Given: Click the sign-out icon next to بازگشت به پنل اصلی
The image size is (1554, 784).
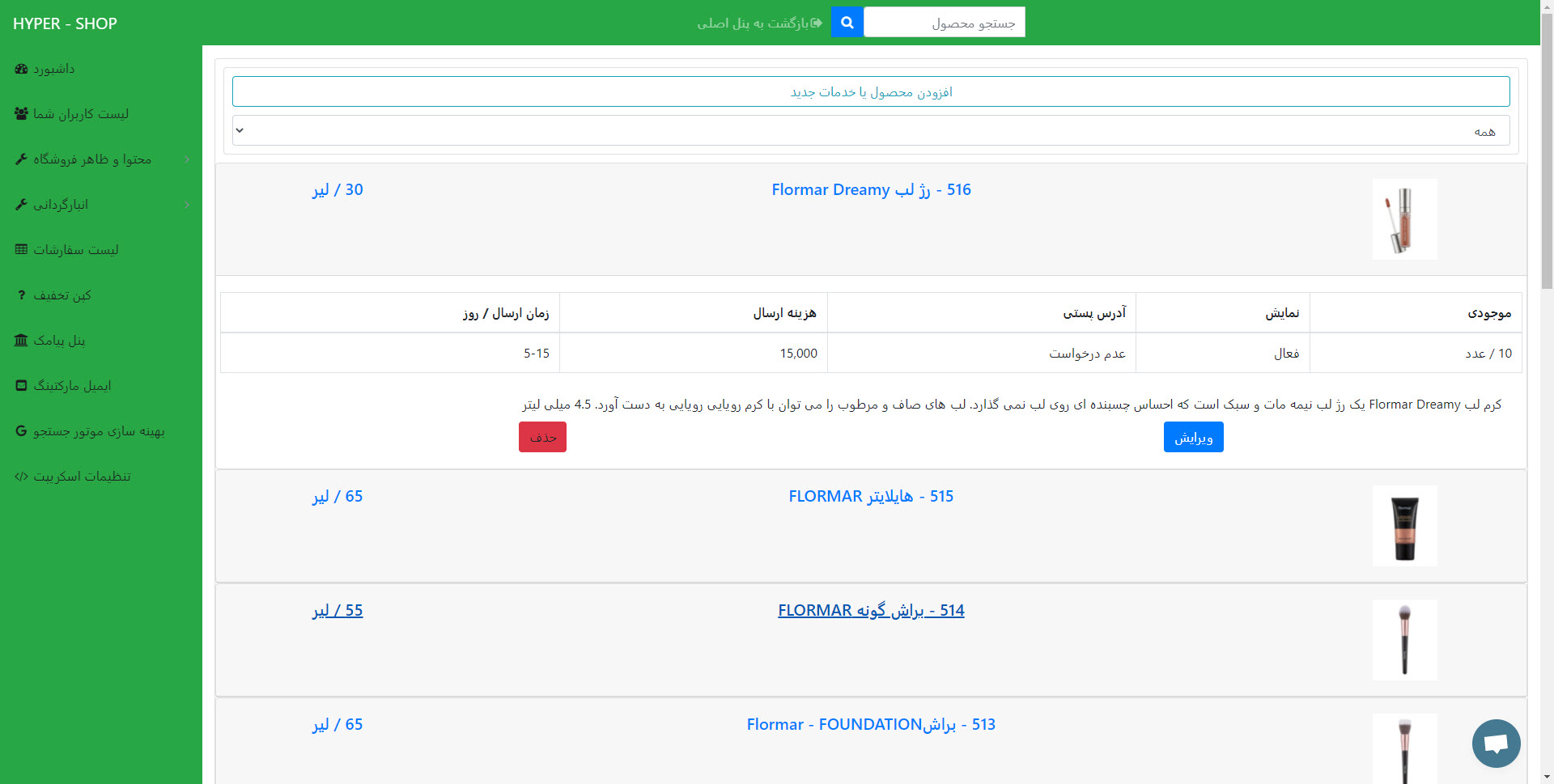Looking at the screenshot, I should point(817,23).
